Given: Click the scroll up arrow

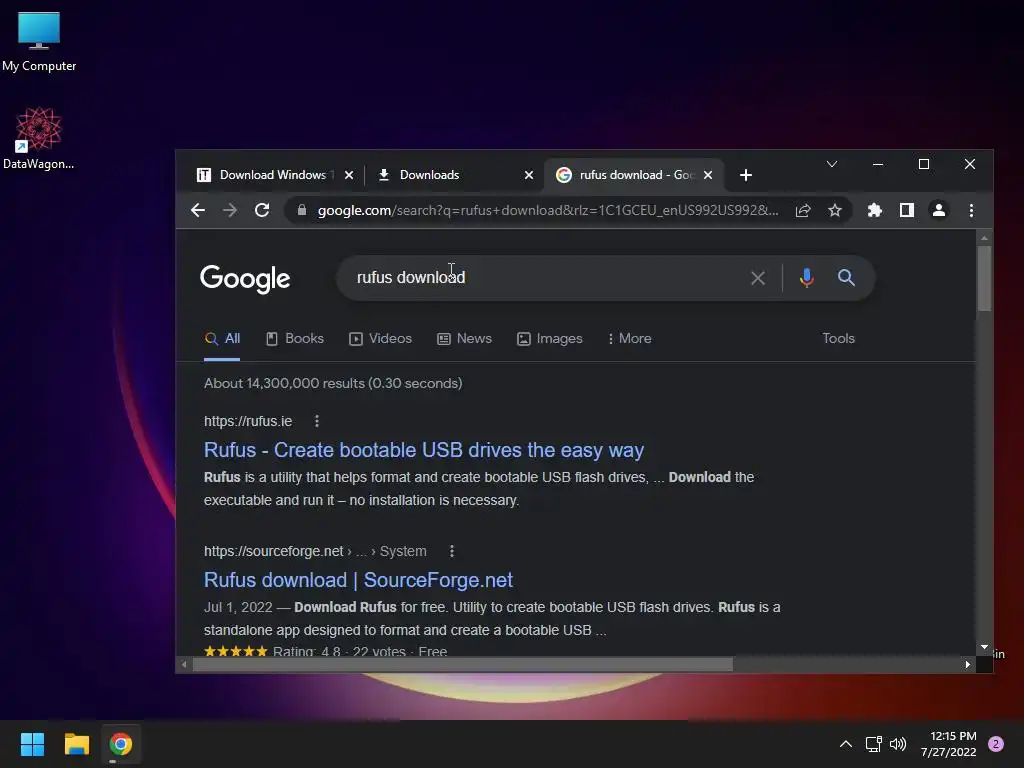Looking at the screenshot, I should 984,238.
